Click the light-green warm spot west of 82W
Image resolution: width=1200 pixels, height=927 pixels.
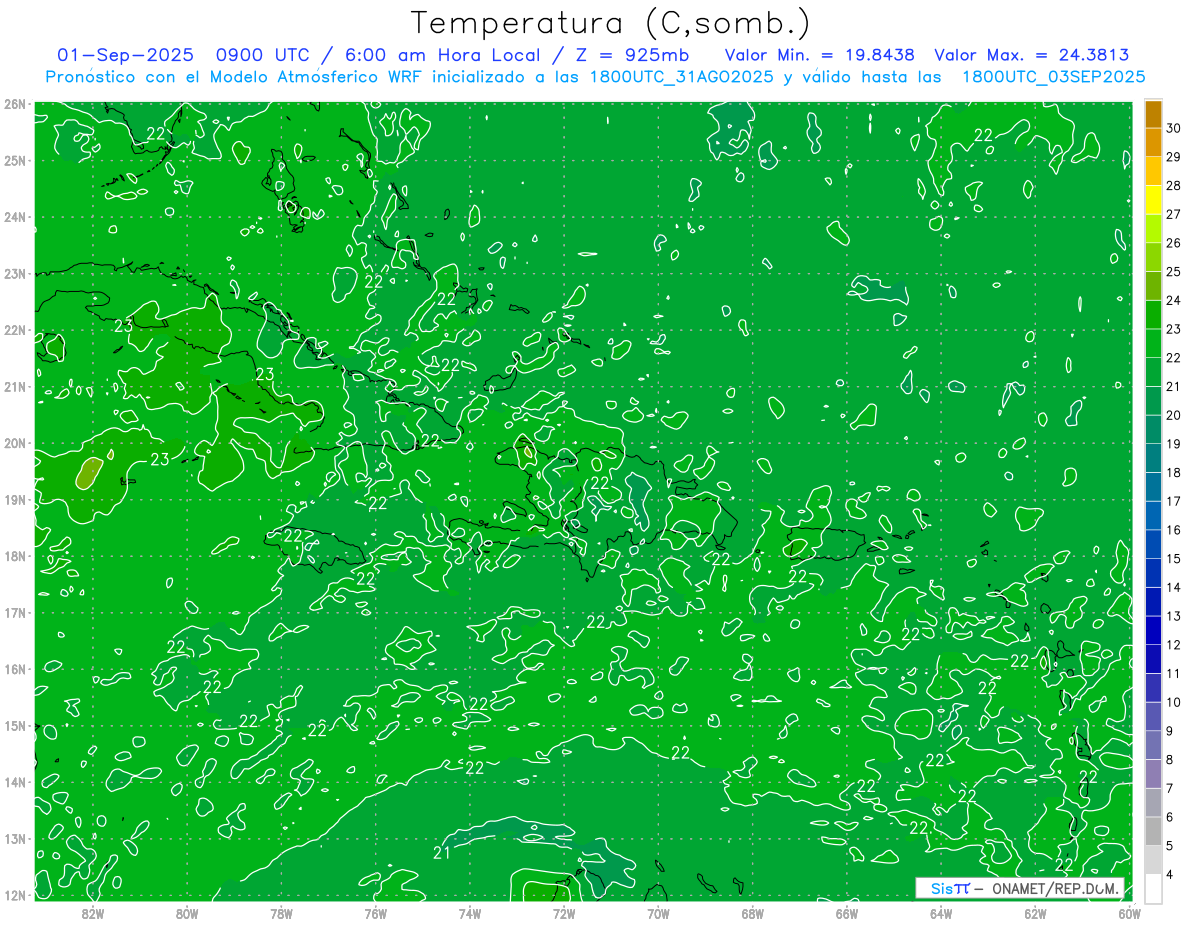90,472
